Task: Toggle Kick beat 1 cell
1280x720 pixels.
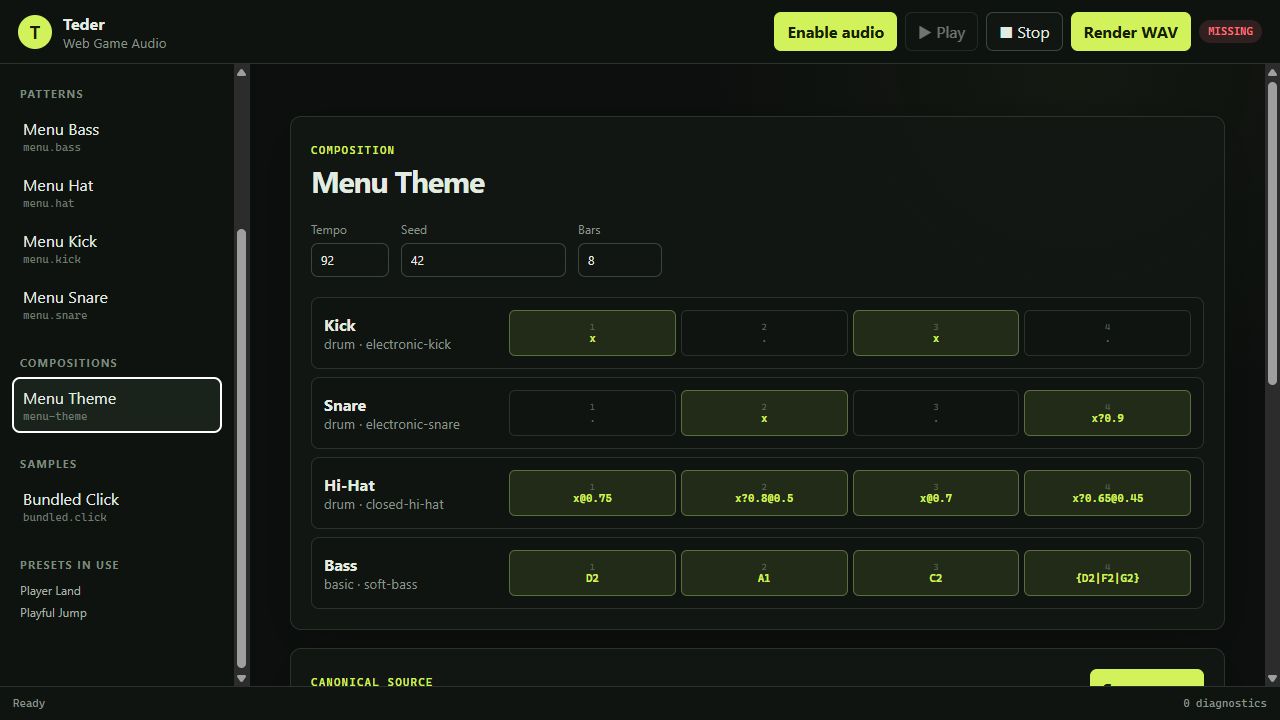Action: (x=592, y=333)
